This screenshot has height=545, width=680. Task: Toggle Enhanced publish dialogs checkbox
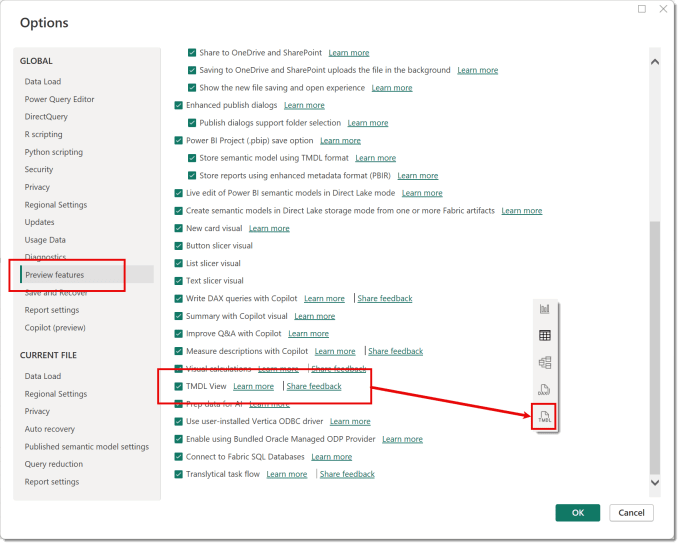point(179,105)
